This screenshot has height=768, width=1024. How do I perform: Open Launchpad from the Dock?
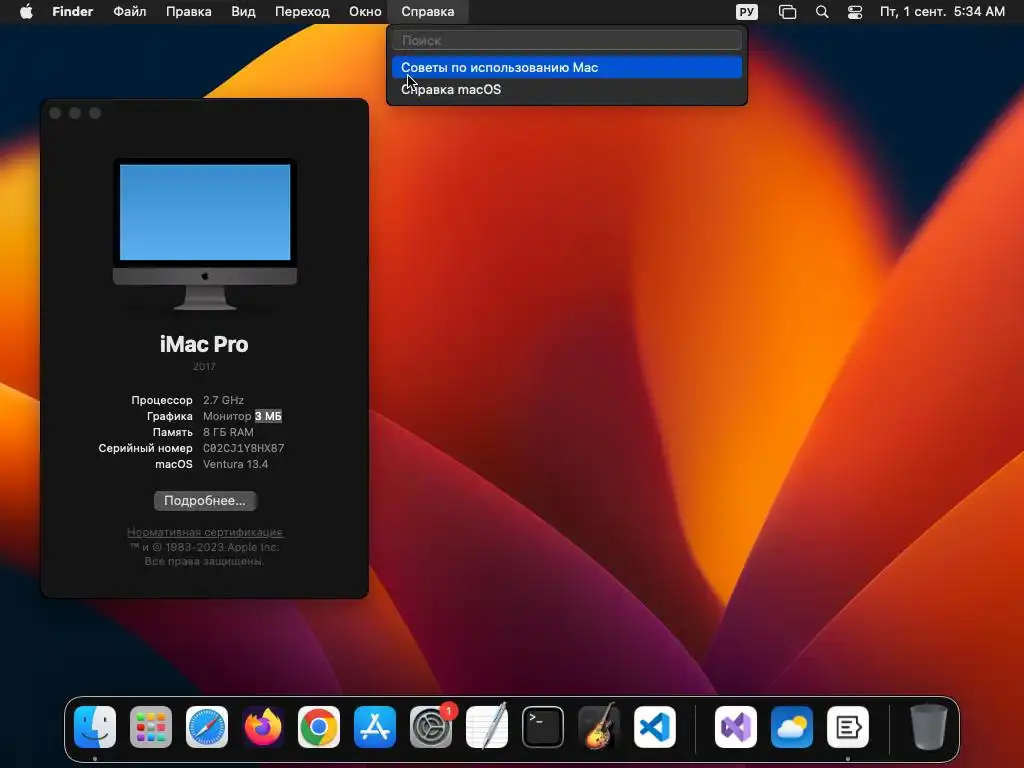tap(151, 727)
